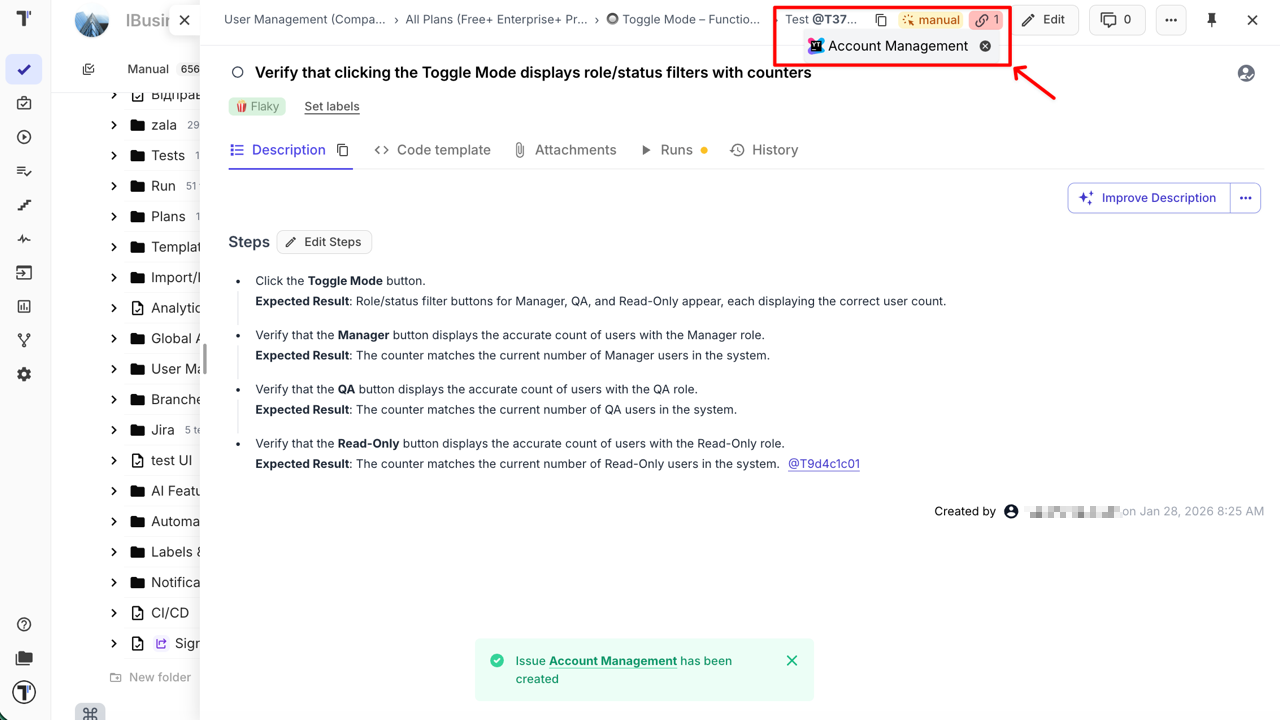Open the Runs section in the left sidebar
The height and width of the screenshot is (720, 1280).
[x=24, y=137]
